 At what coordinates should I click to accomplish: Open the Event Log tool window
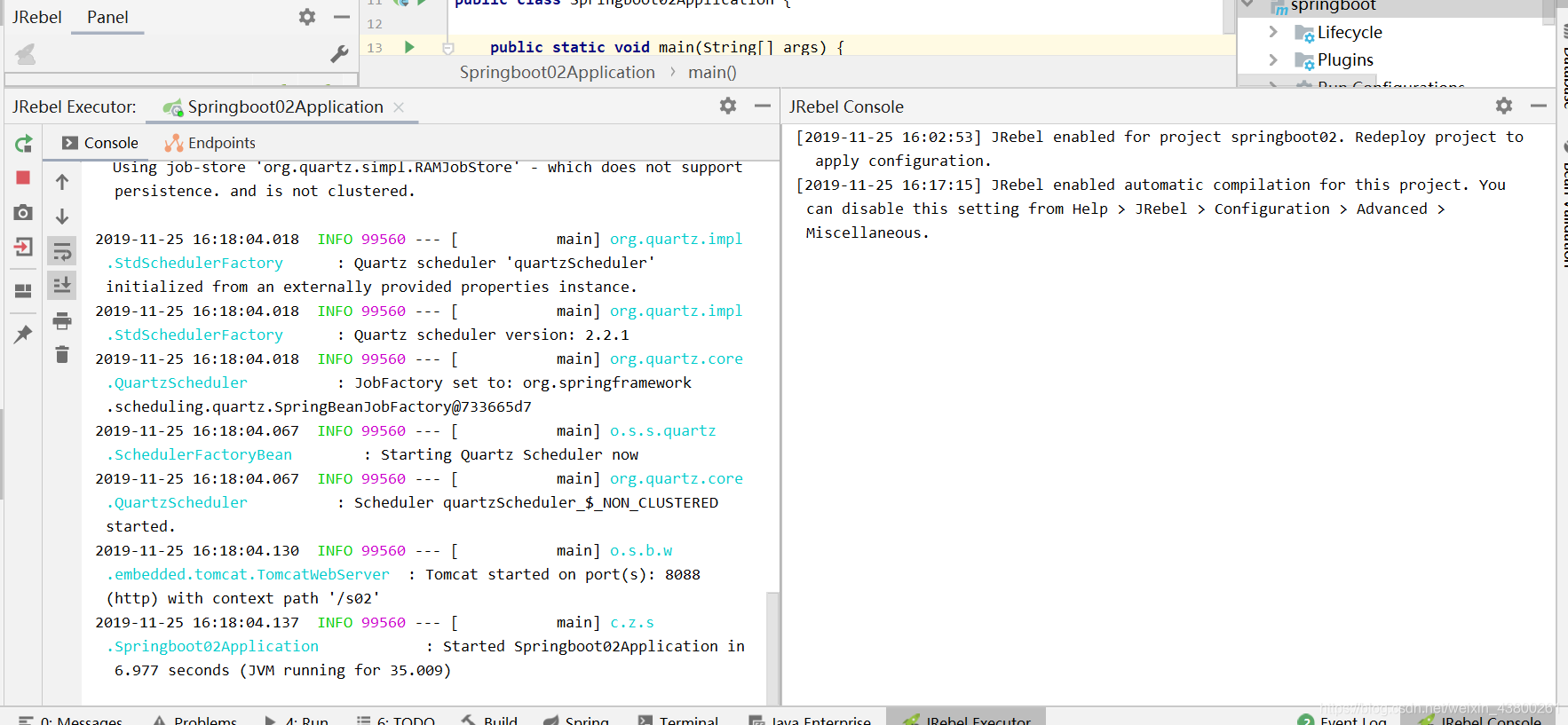(1342, 719)
